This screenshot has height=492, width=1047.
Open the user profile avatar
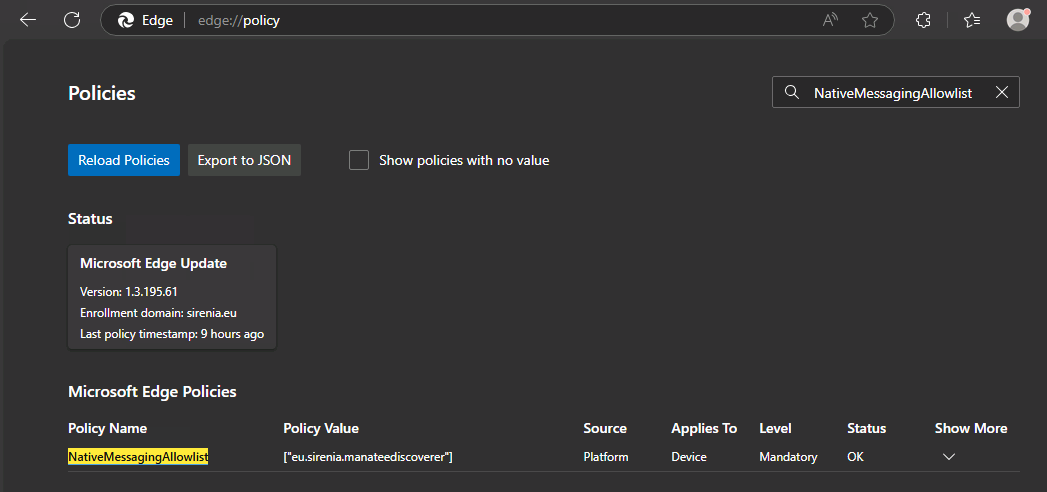tap(1018, 20)
